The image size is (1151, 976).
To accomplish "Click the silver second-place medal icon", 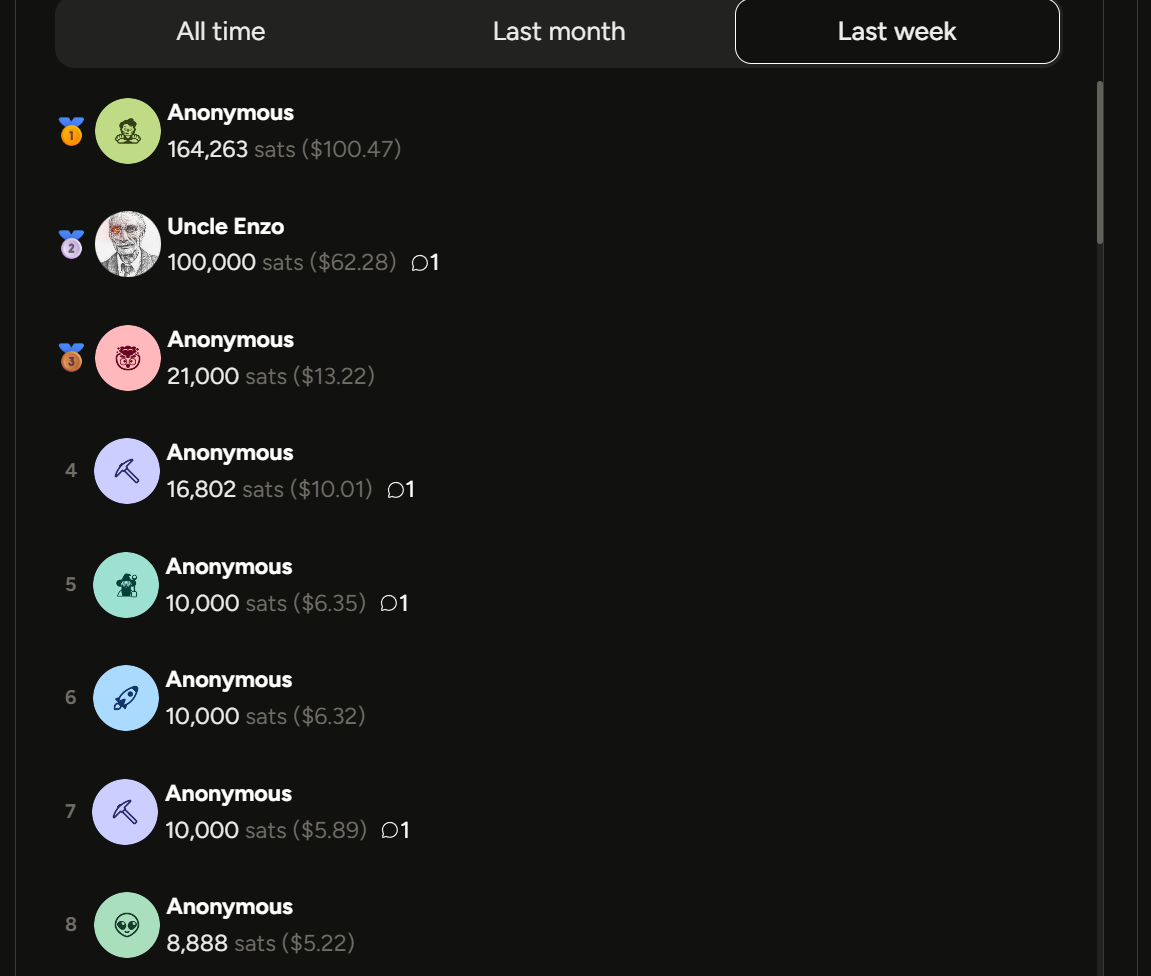I will pyautogui.click(x=71, y=244).
